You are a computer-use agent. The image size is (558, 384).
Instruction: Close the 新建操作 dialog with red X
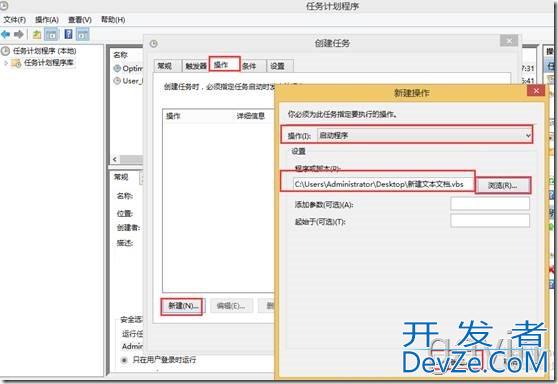tap(536, 91)
